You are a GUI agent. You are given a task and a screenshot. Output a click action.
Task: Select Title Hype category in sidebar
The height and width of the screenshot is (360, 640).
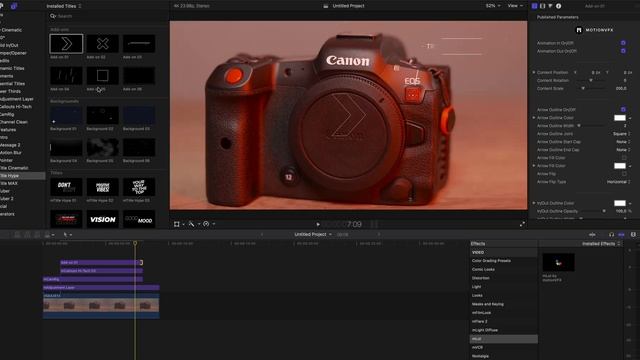22,176
